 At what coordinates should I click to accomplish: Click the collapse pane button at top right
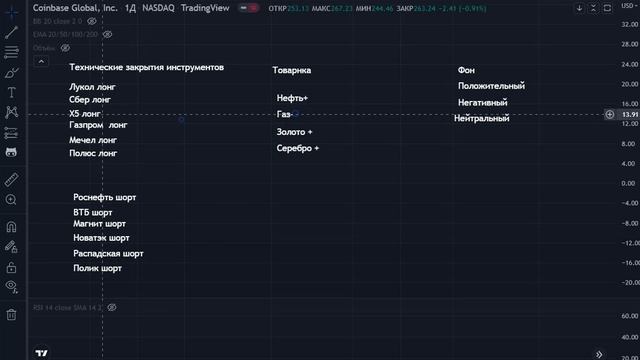[593, 8]
